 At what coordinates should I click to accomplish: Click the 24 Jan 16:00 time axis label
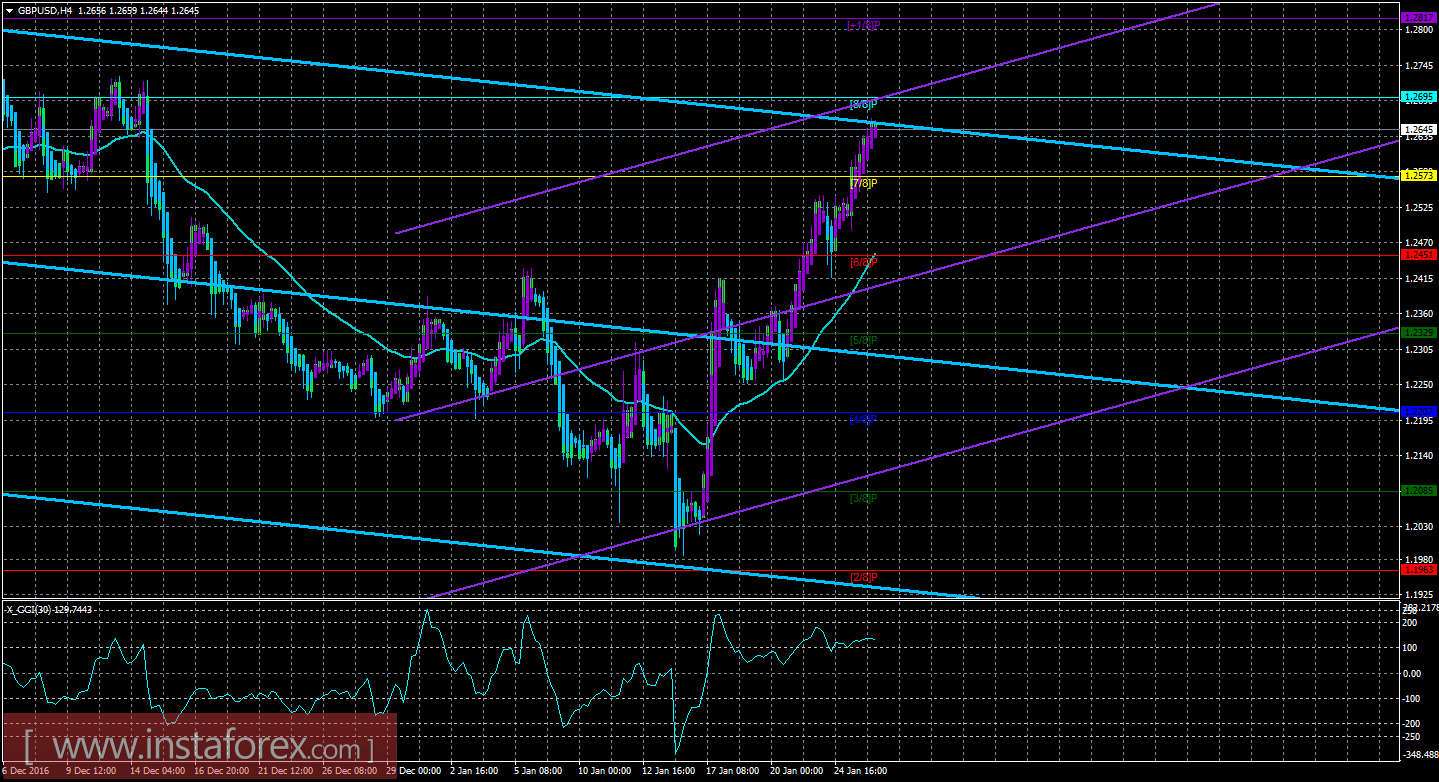[860, 771]
